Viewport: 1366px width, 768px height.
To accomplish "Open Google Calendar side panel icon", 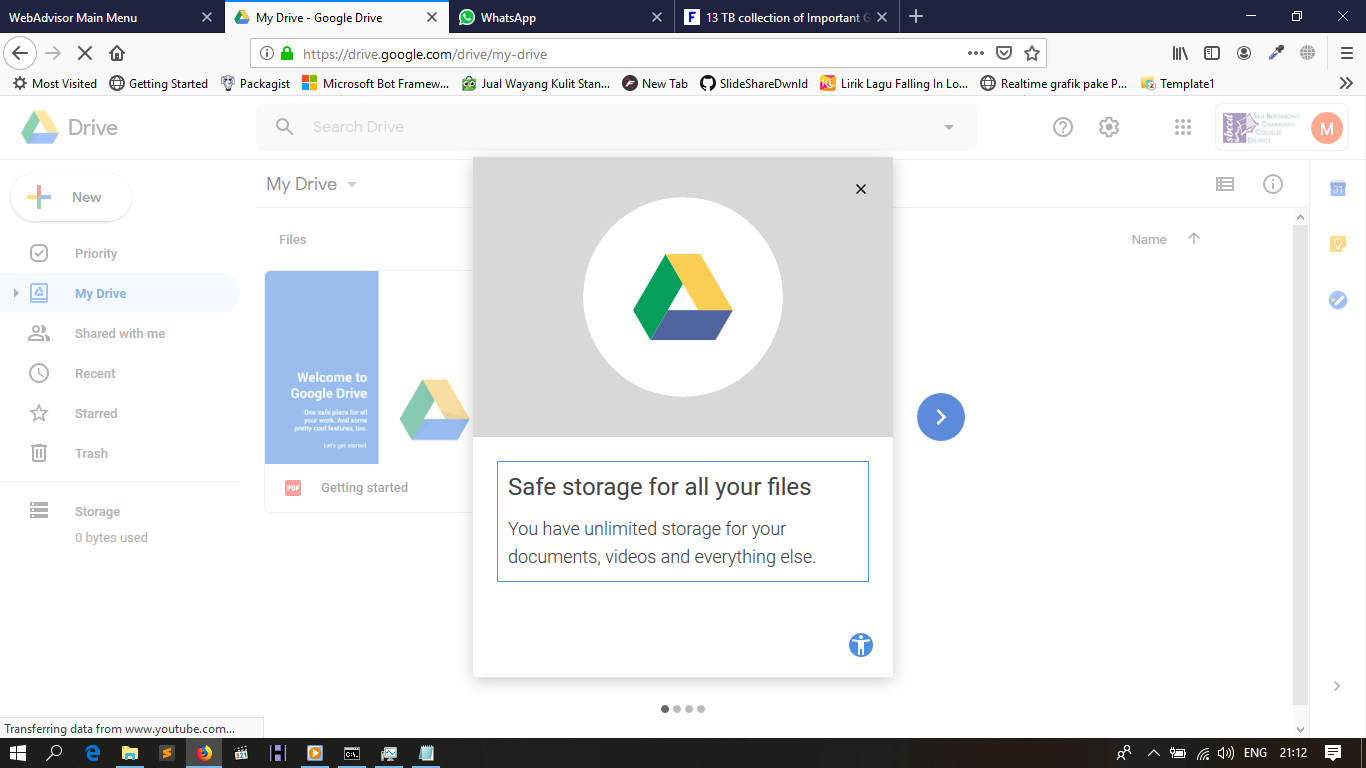I will 1338,189.
